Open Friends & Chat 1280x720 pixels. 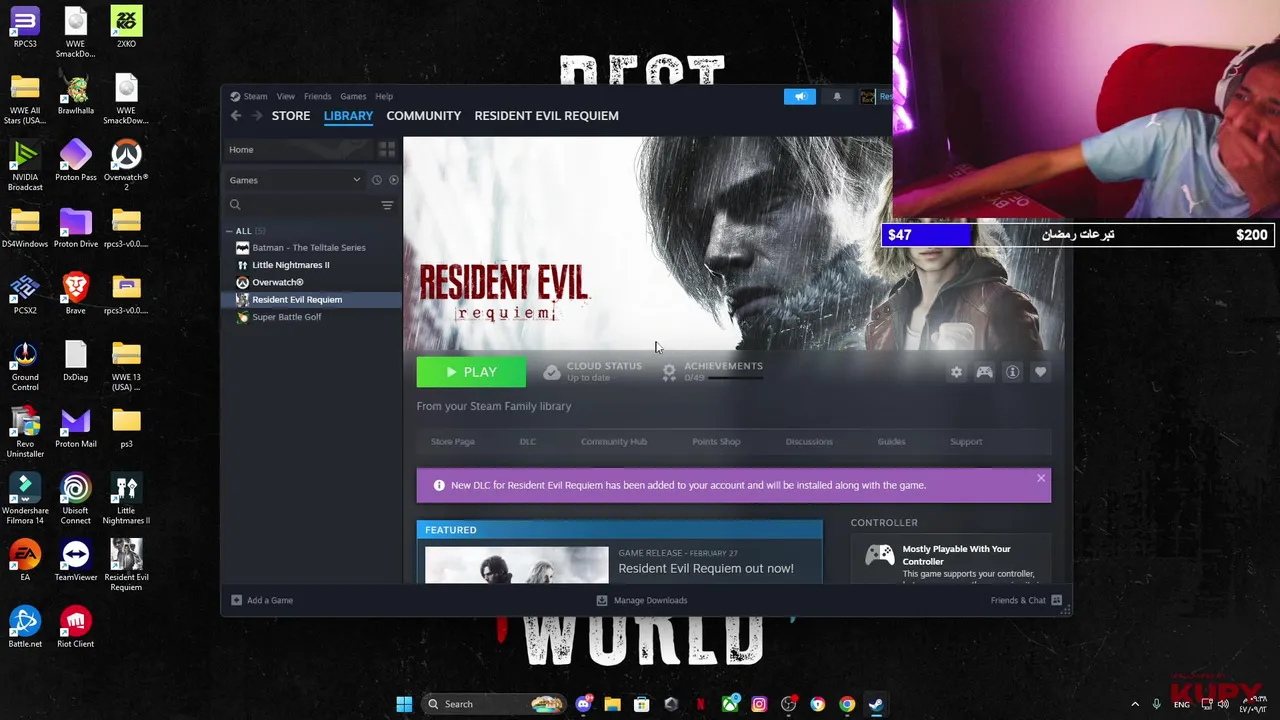[1026, 600]
